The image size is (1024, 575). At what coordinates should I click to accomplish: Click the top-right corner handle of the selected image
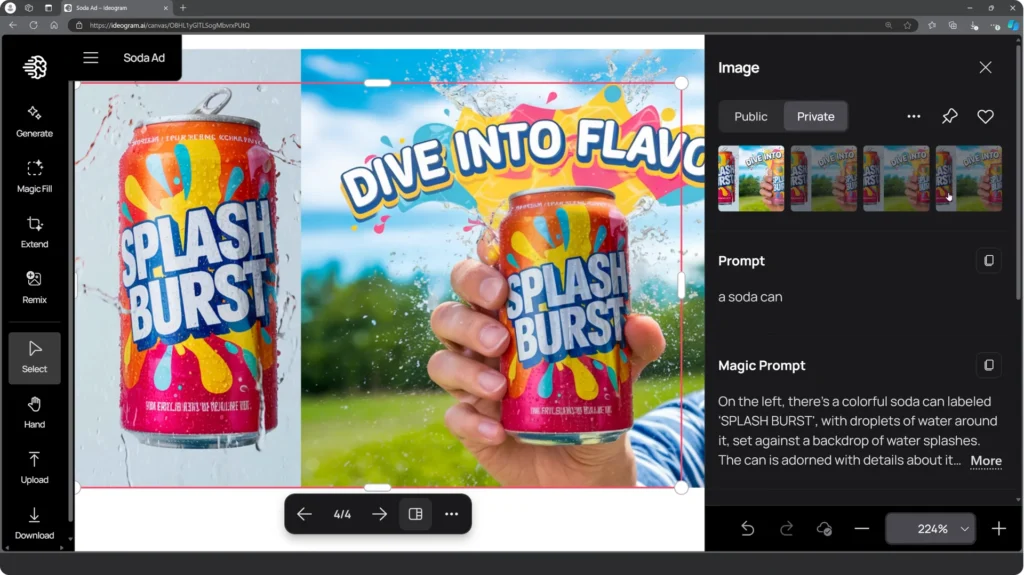pyautogui.click(x=681, y=83)
